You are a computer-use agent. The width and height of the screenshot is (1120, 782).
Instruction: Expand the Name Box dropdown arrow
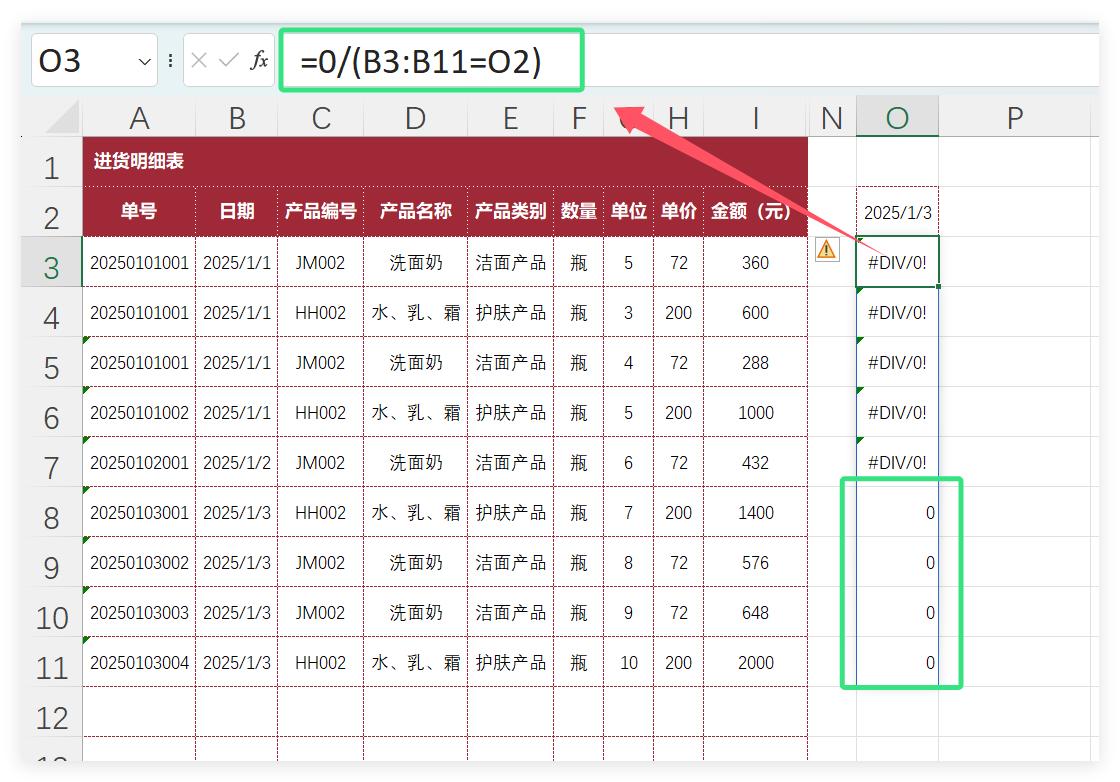[144, 61]
